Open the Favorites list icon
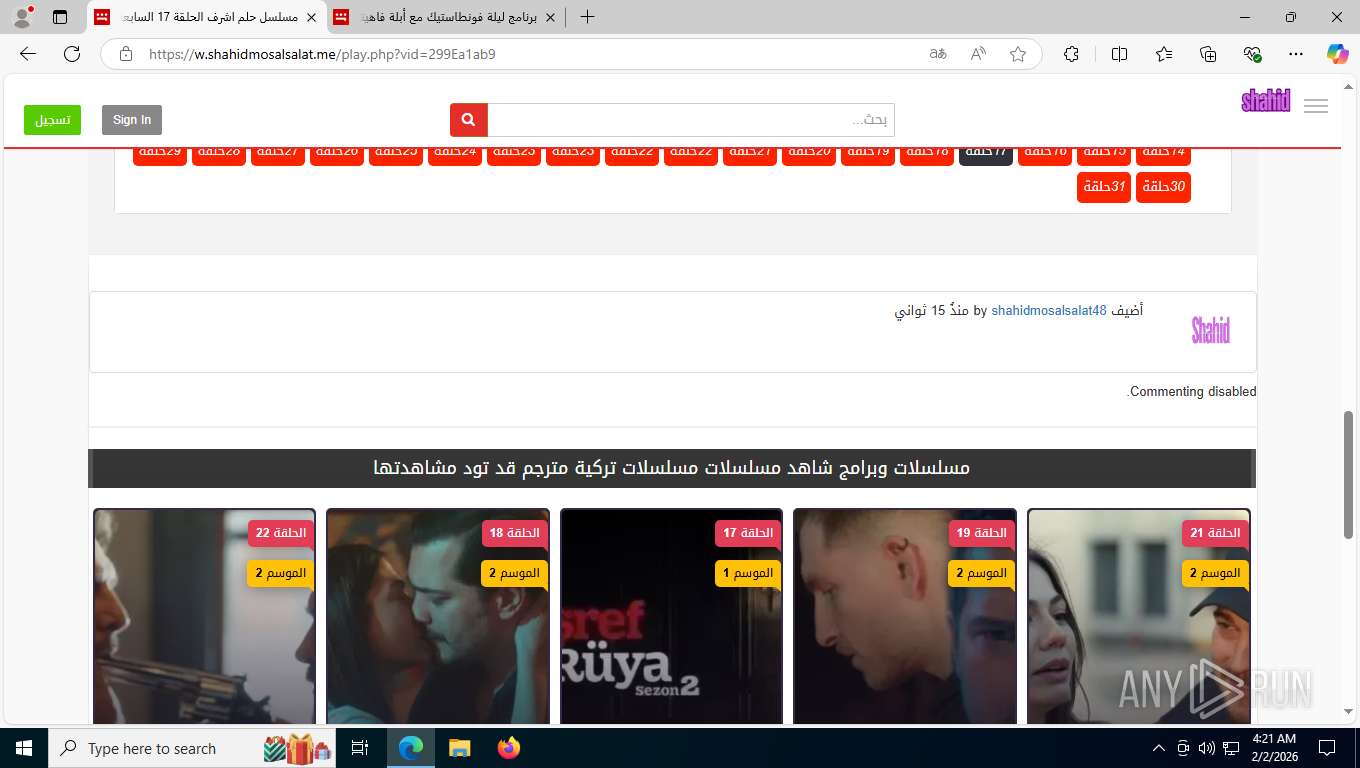 tap(1164, 54)
